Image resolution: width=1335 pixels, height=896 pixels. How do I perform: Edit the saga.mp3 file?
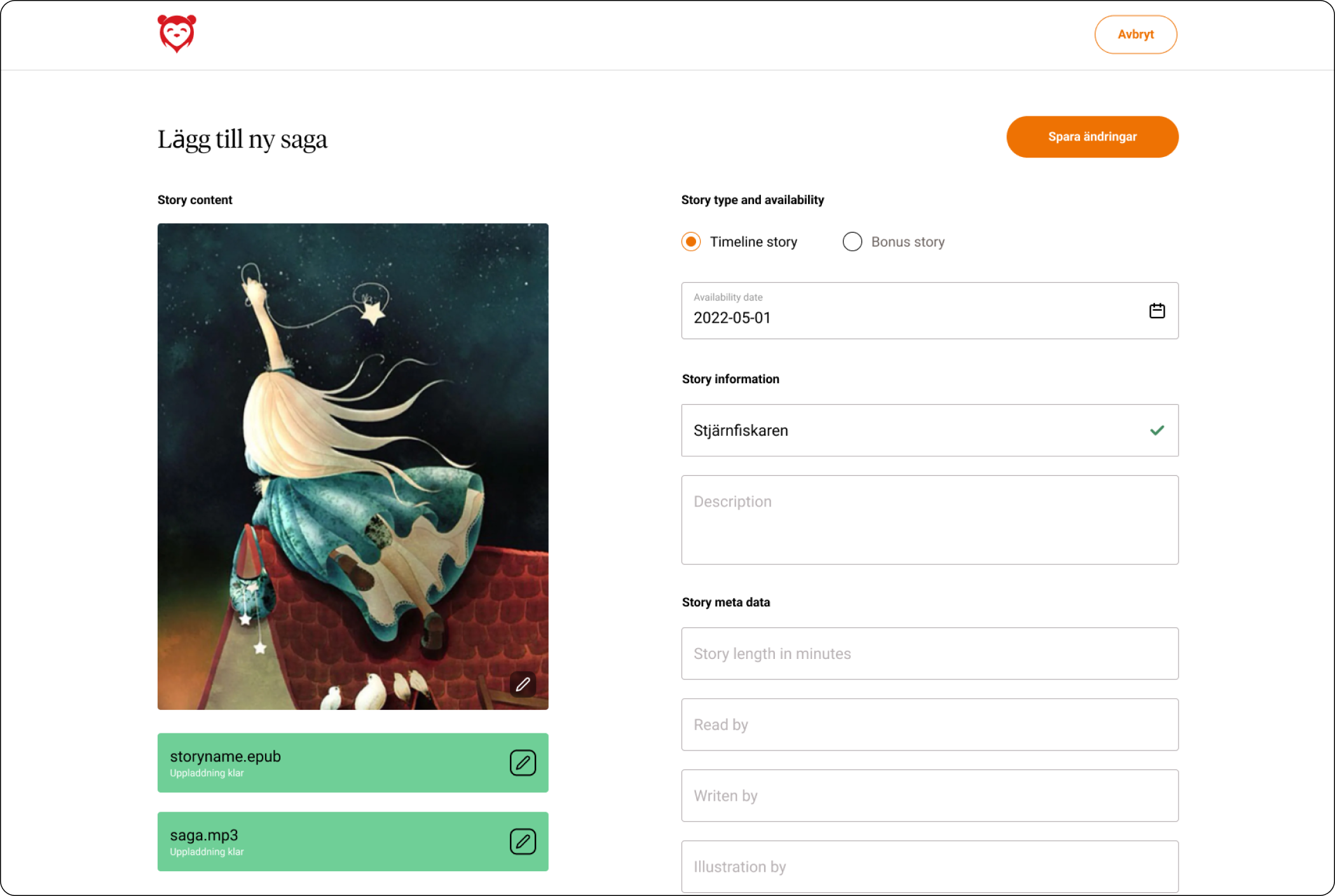coord(523,841)
